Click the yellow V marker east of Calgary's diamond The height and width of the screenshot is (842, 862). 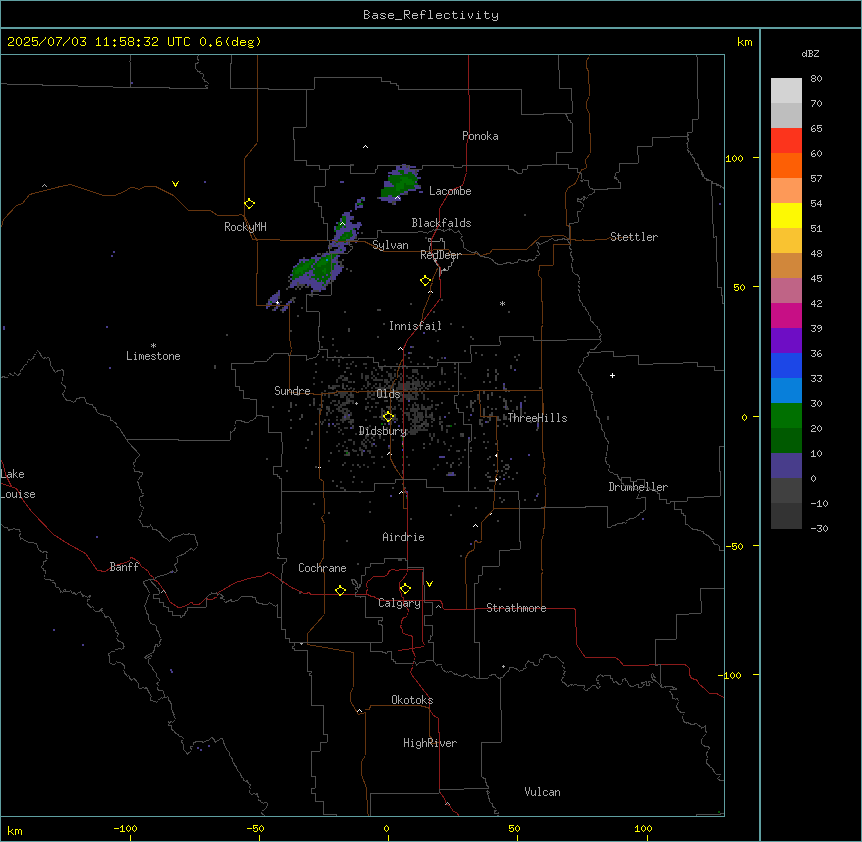point(429,584)
